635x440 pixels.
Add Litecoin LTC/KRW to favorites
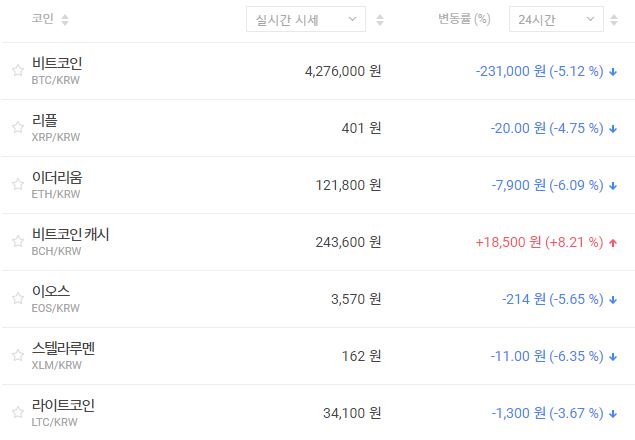pyautogui.click(x=17, y=413)
